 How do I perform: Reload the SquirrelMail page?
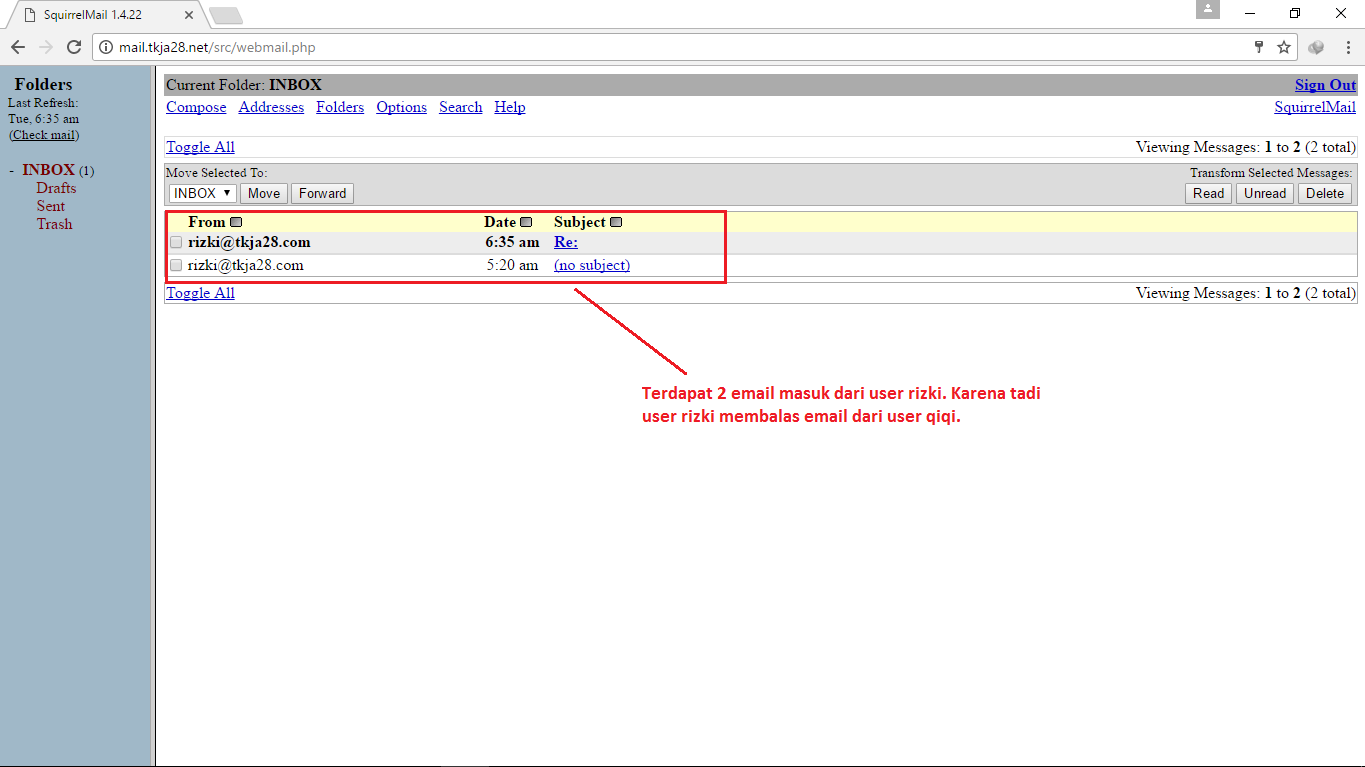(x=74, y=47)
